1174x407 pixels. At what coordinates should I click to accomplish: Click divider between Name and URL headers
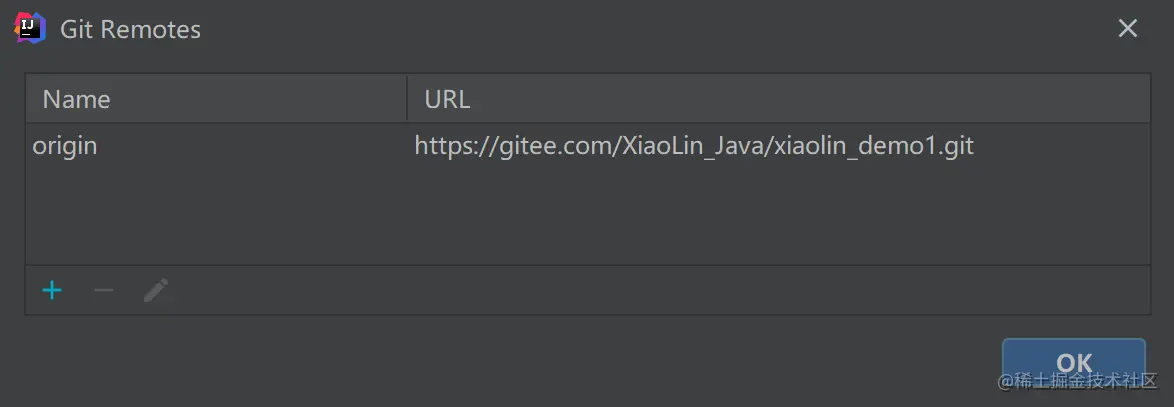pos(407,99)
